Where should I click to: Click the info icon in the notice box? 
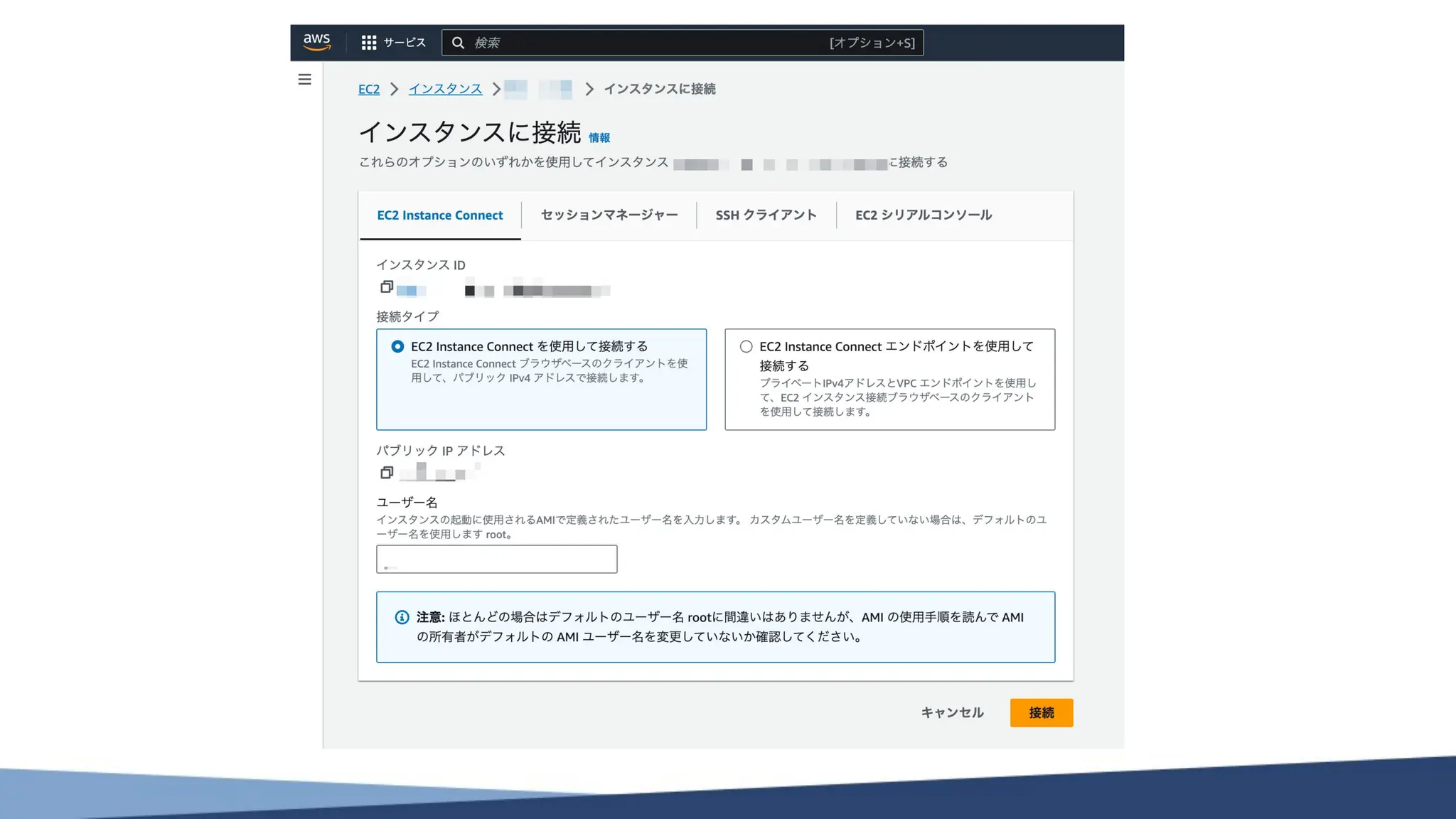(402, 617)
